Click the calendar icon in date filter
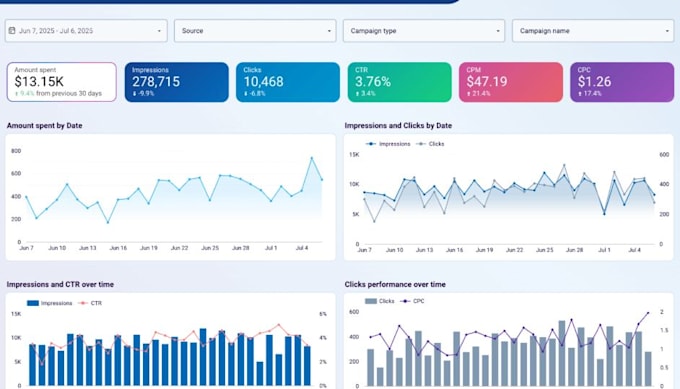The height and width of the screenshot is (389, 680). click(x=12, y=31)
